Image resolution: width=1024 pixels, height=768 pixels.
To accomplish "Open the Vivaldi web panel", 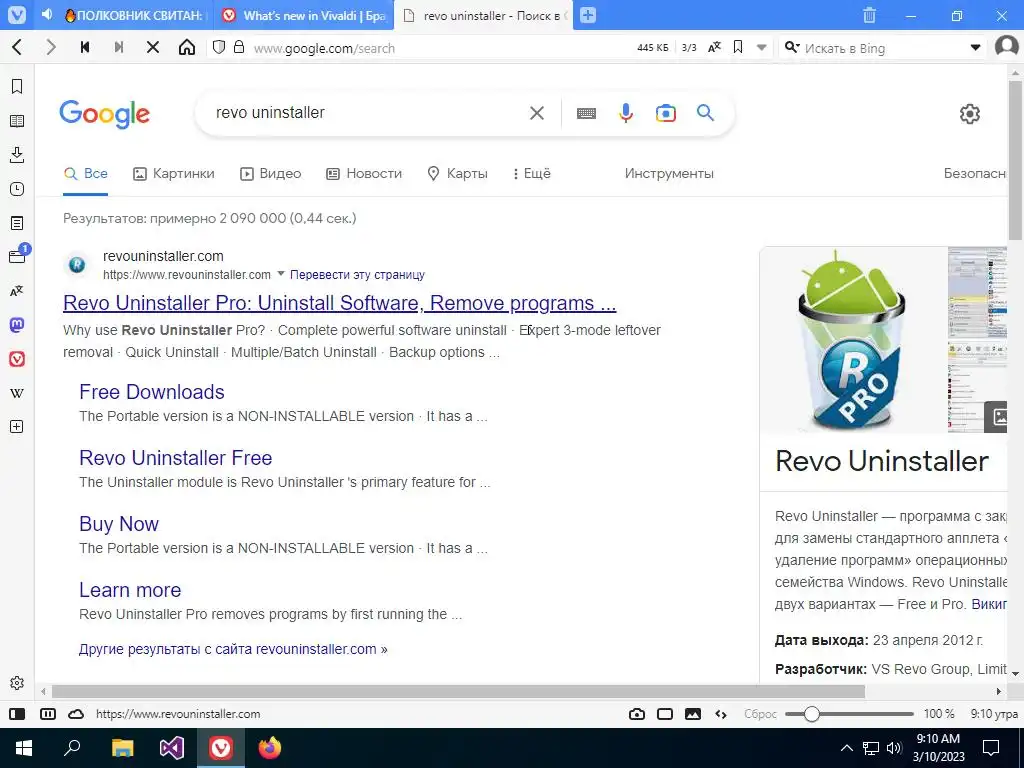I will coord(17,359).
